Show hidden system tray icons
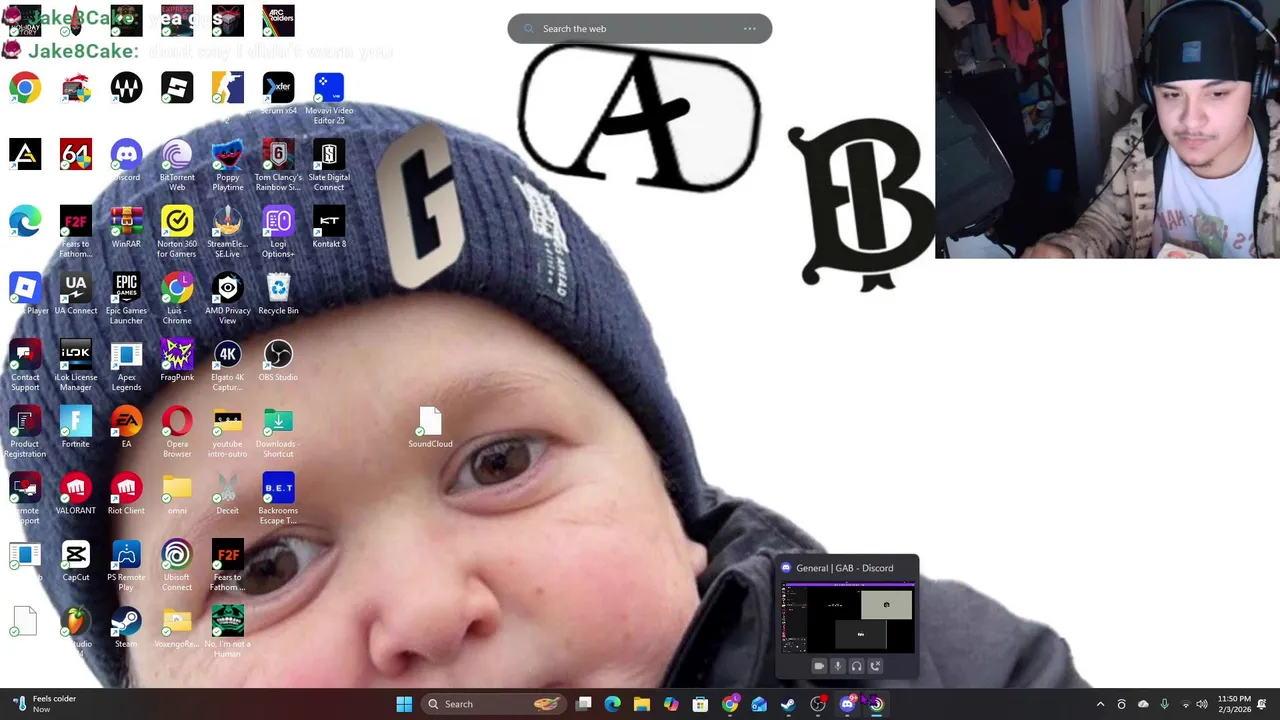 (x=1100, y=704)
